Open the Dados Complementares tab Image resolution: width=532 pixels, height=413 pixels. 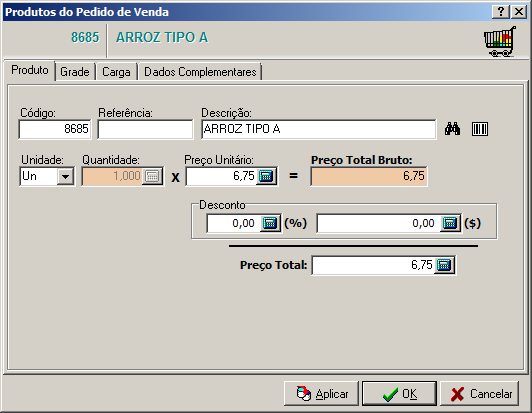coord(200,72)
